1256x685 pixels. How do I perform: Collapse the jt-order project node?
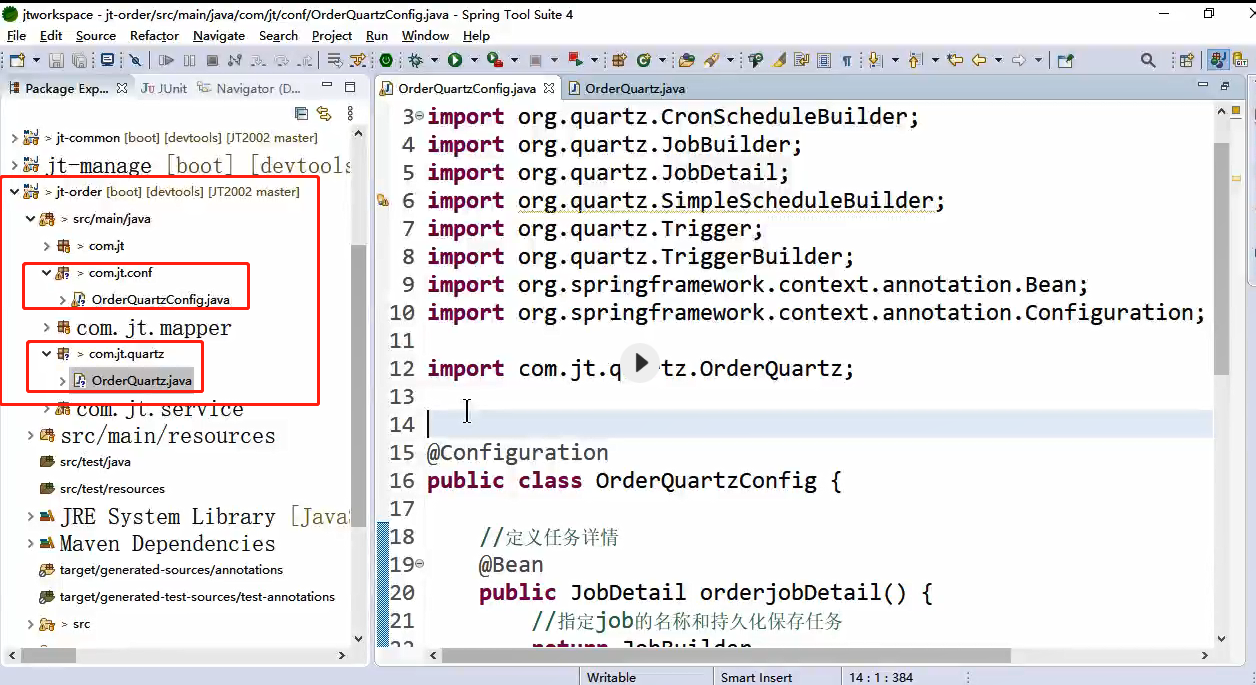click(13, 191)
